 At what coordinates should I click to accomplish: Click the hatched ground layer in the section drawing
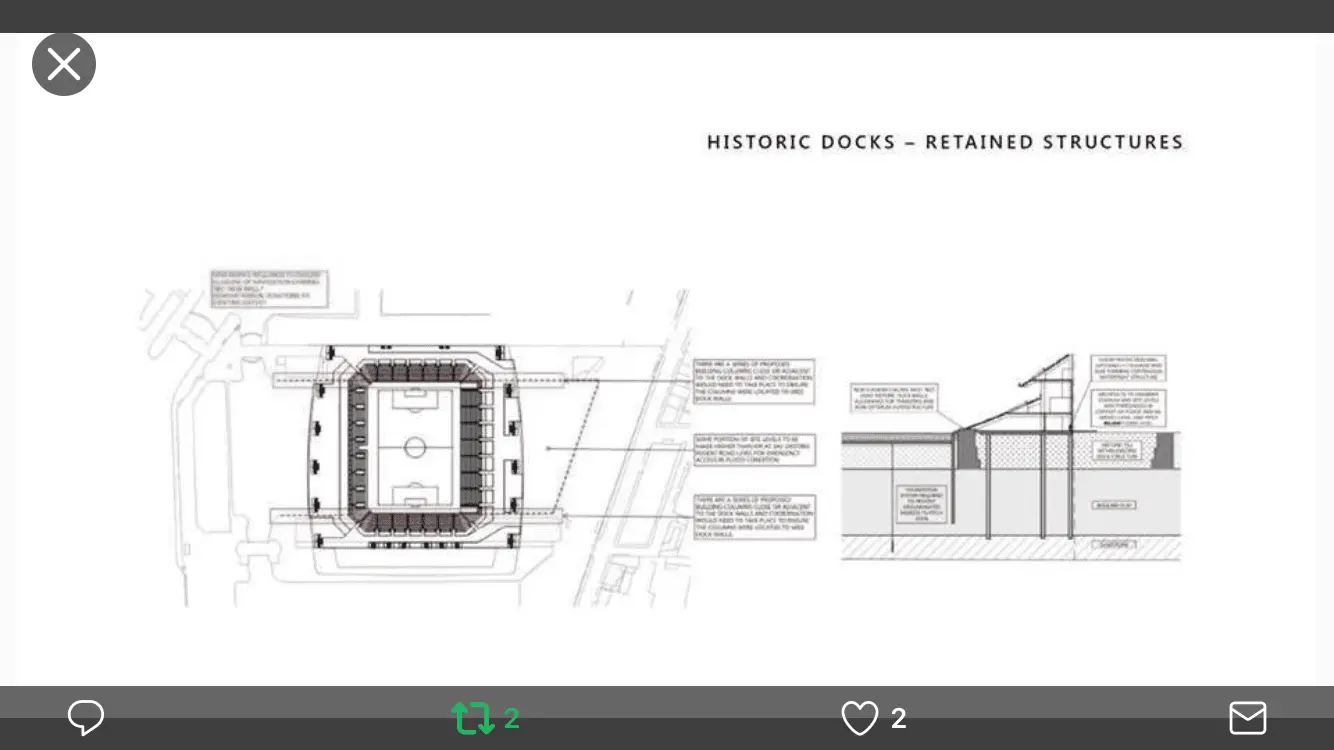point(1010,549)
